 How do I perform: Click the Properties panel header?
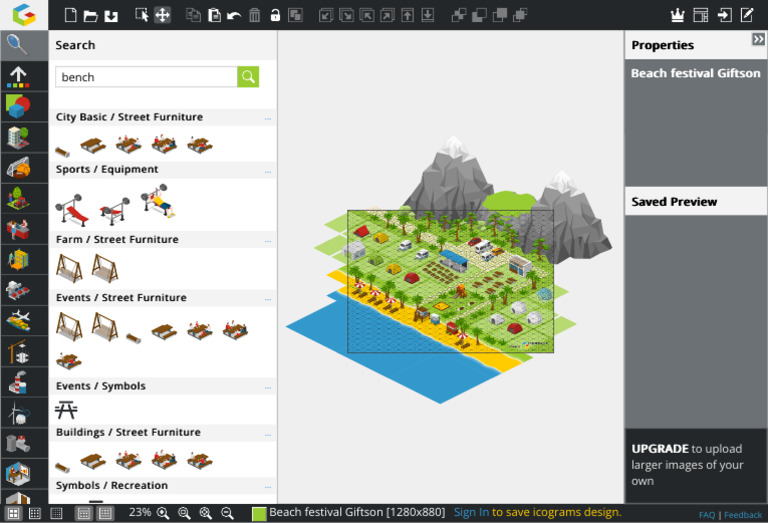[696, 45]
